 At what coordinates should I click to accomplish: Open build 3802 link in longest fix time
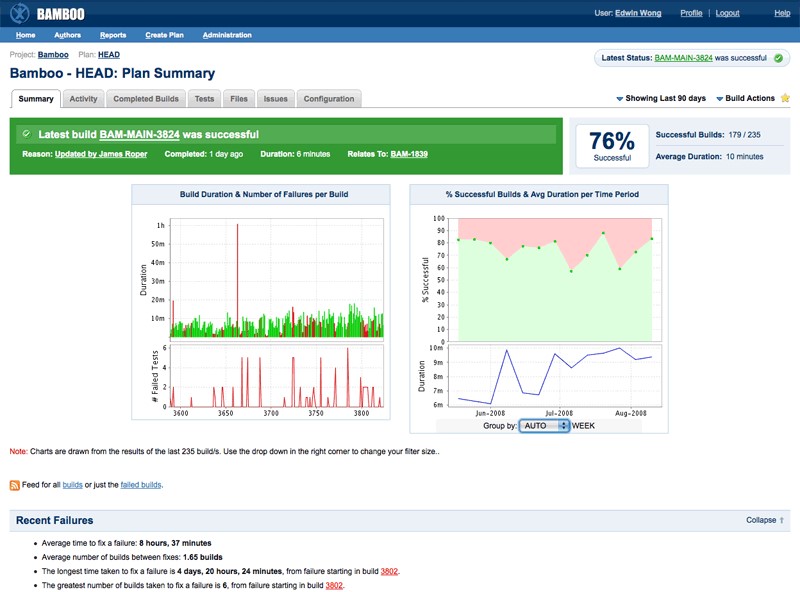pyautogui.click(x=389, y=571)
